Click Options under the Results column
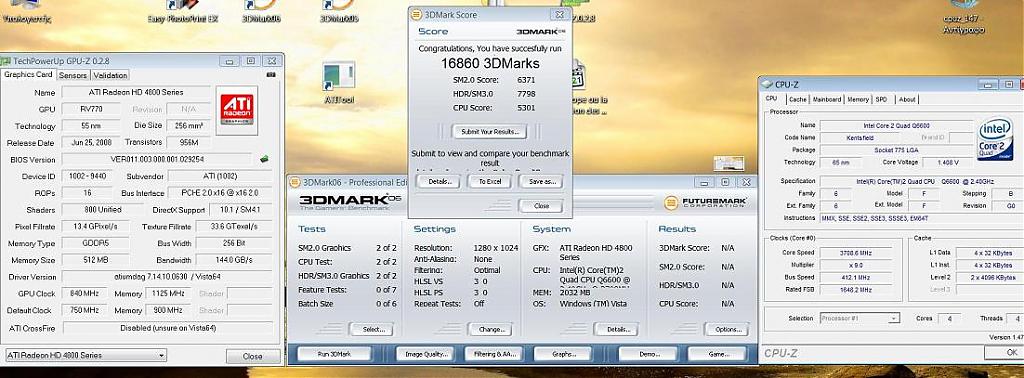Viewport: 1024px width, 378px height. 727,330
